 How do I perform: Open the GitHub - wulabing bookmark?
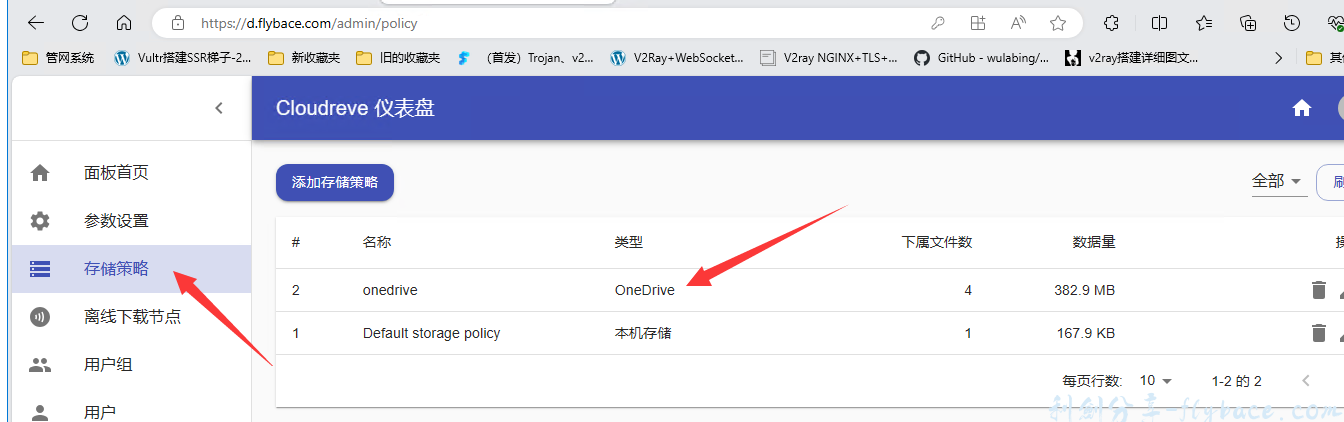coord(982,58)
